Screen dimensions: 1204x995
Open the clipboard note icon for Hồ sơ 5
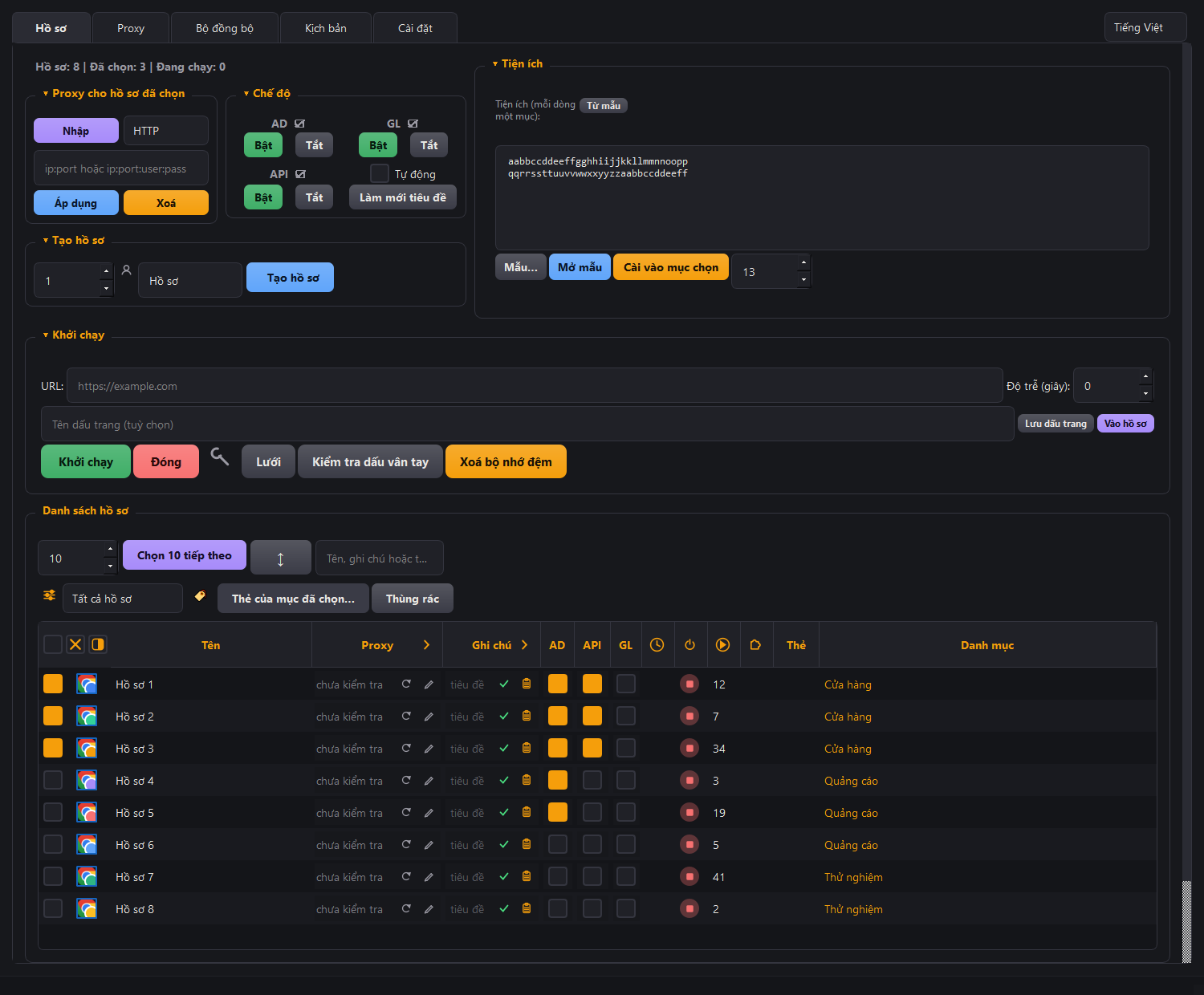click(x=527, y=812)
